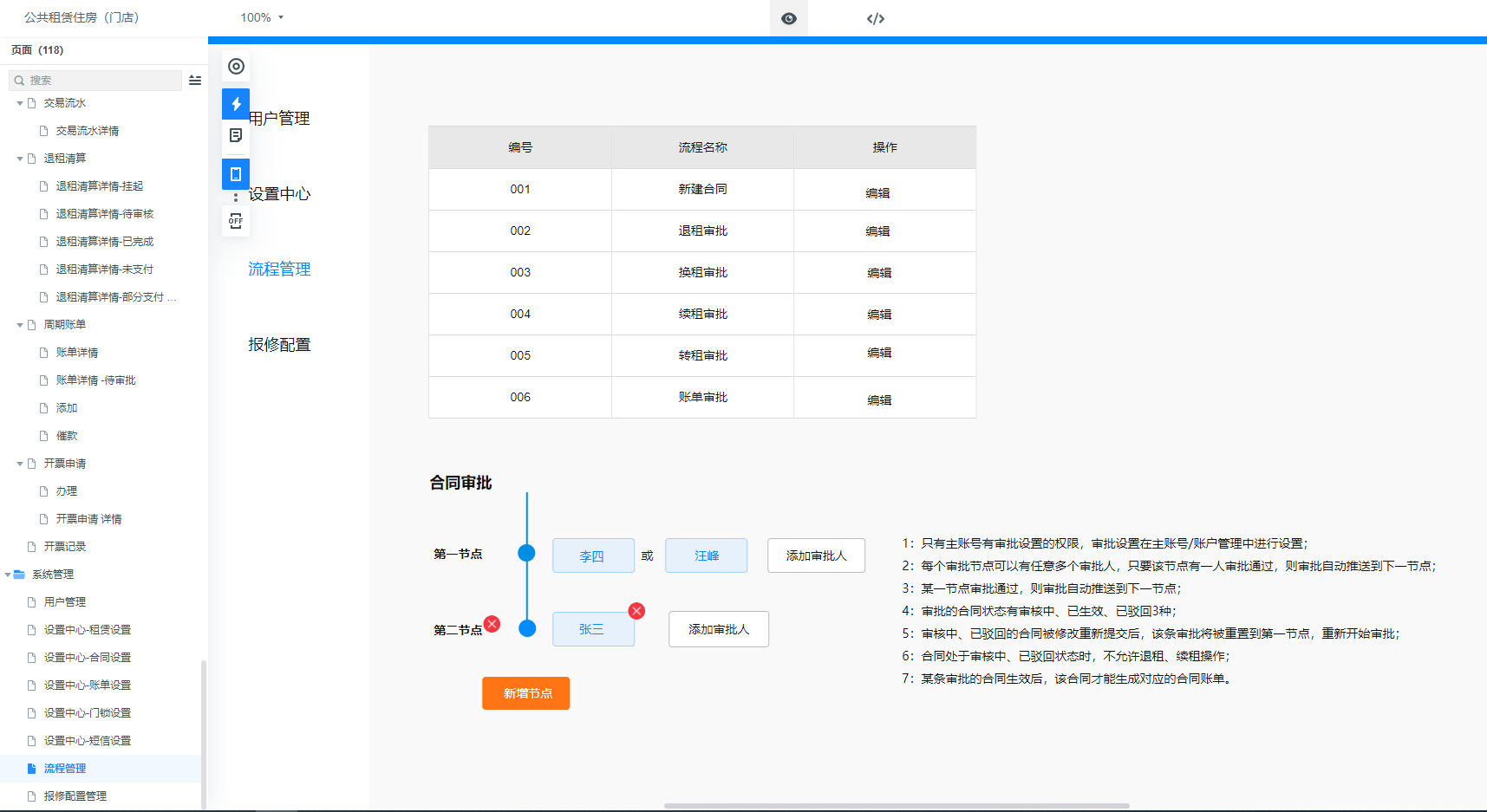This screenshot has width=1487, height=812.
Task: Open the 退租清算详情-未支付 page
Action: 105,270
